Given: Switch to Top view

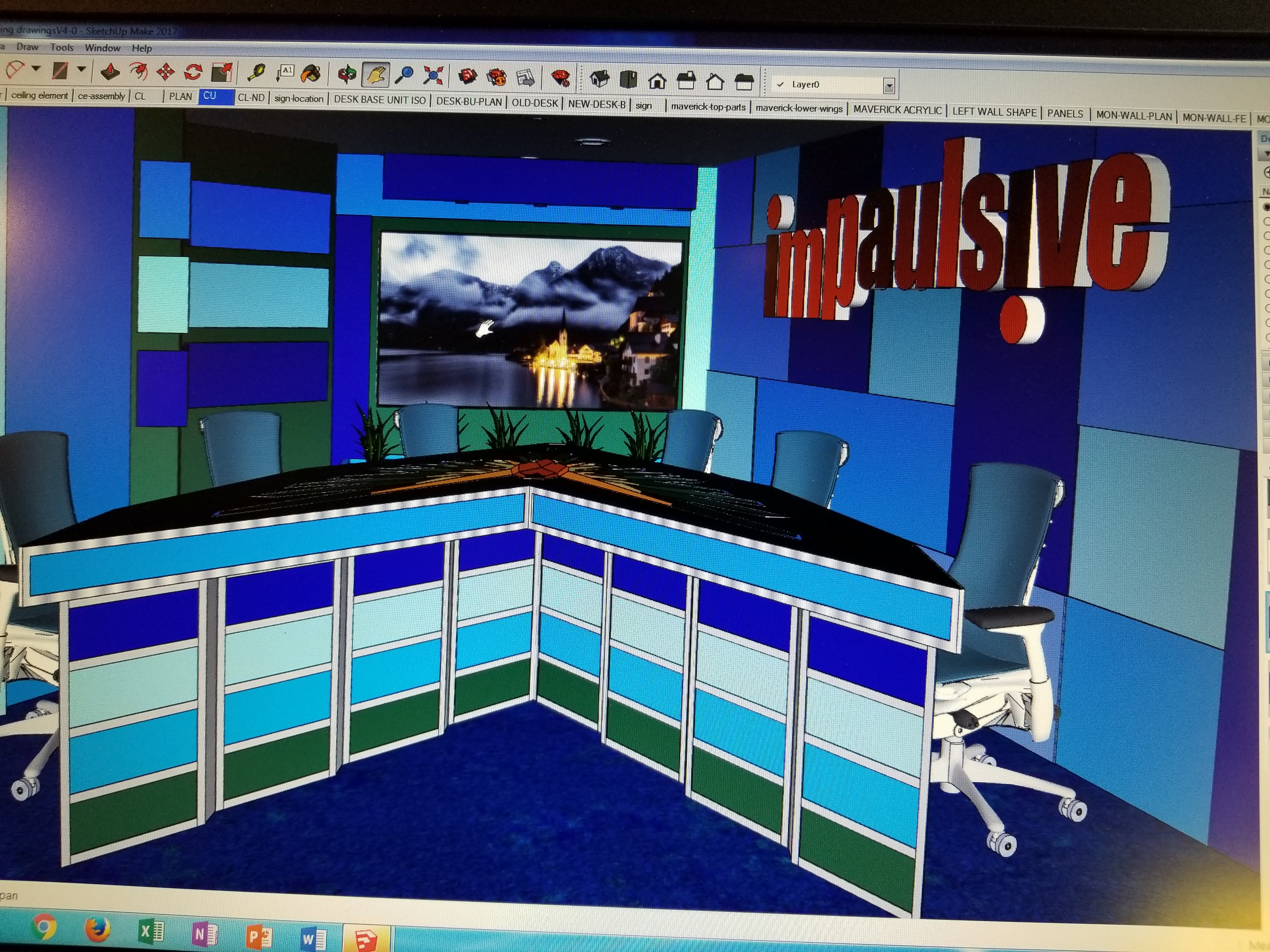Looking at the screenshot, I should point(628,80).
